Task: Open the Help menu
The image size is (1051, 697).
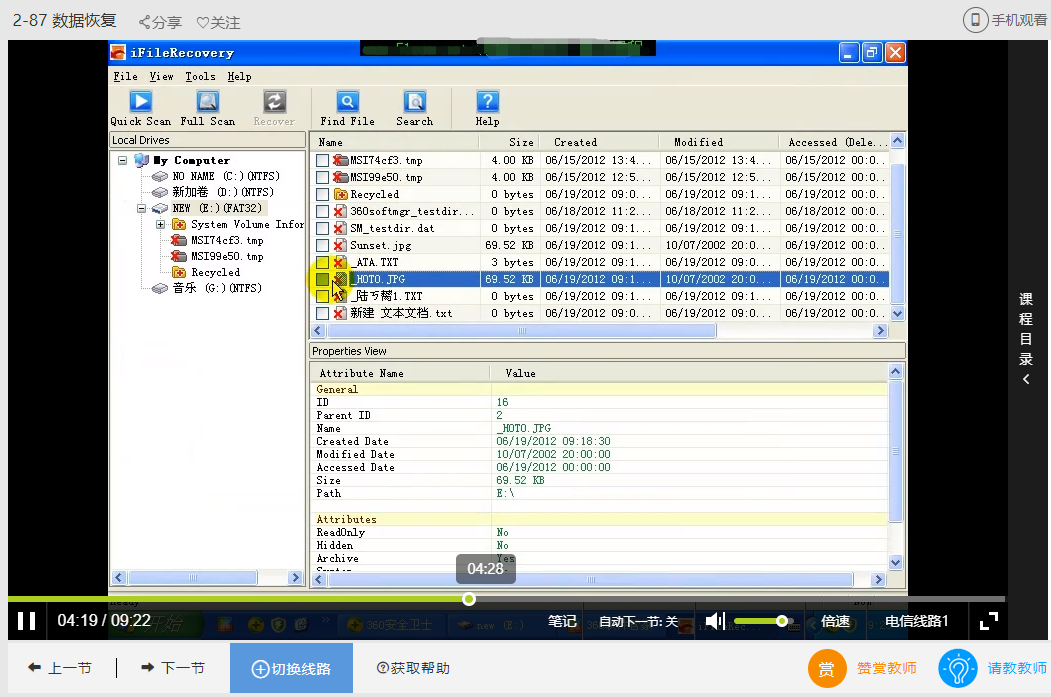Action: pyautogui.click(x=239, y=76)
